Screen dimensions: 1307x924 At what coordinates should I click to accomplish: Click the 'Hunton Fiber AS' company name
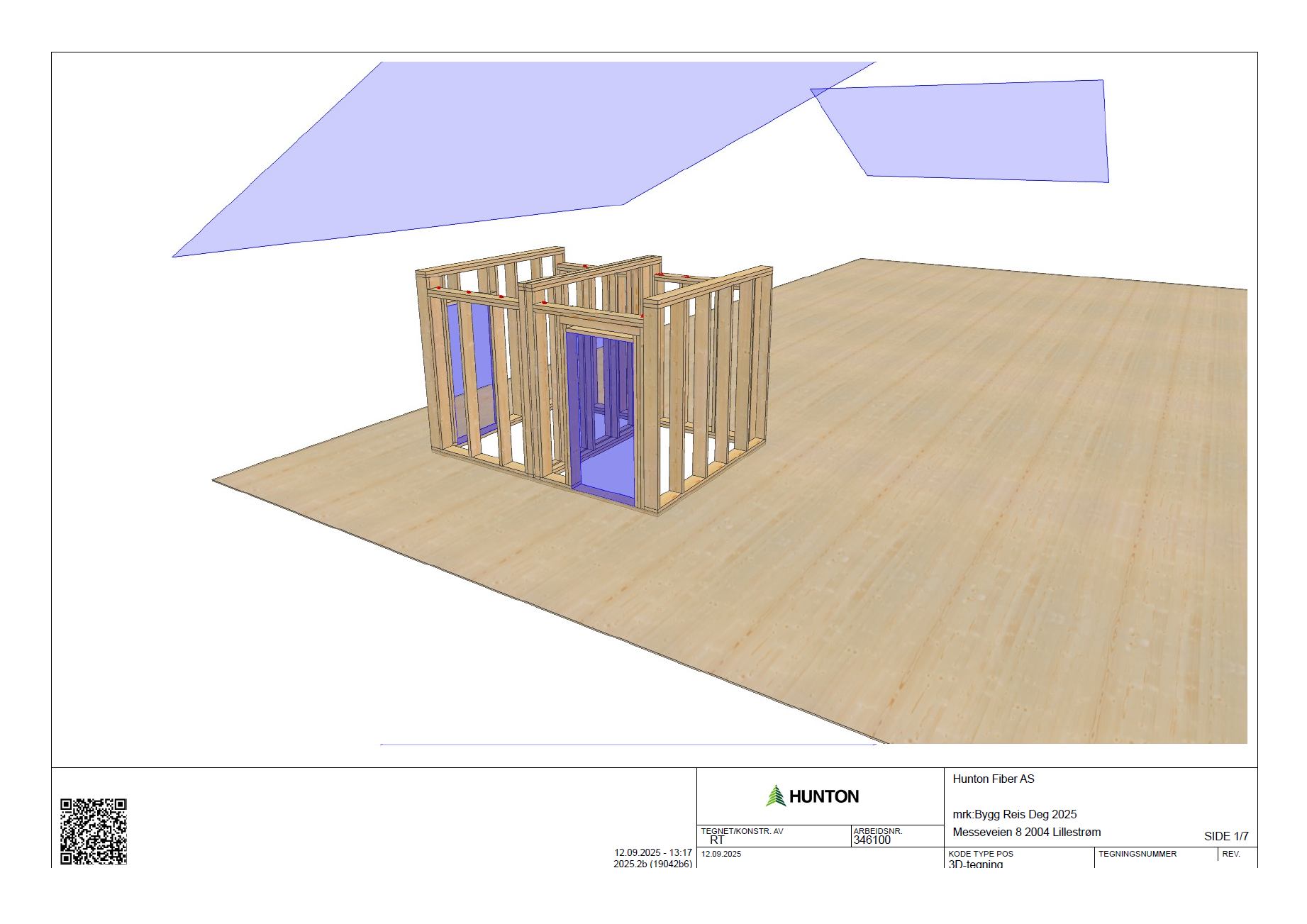(x=993, y=779)
